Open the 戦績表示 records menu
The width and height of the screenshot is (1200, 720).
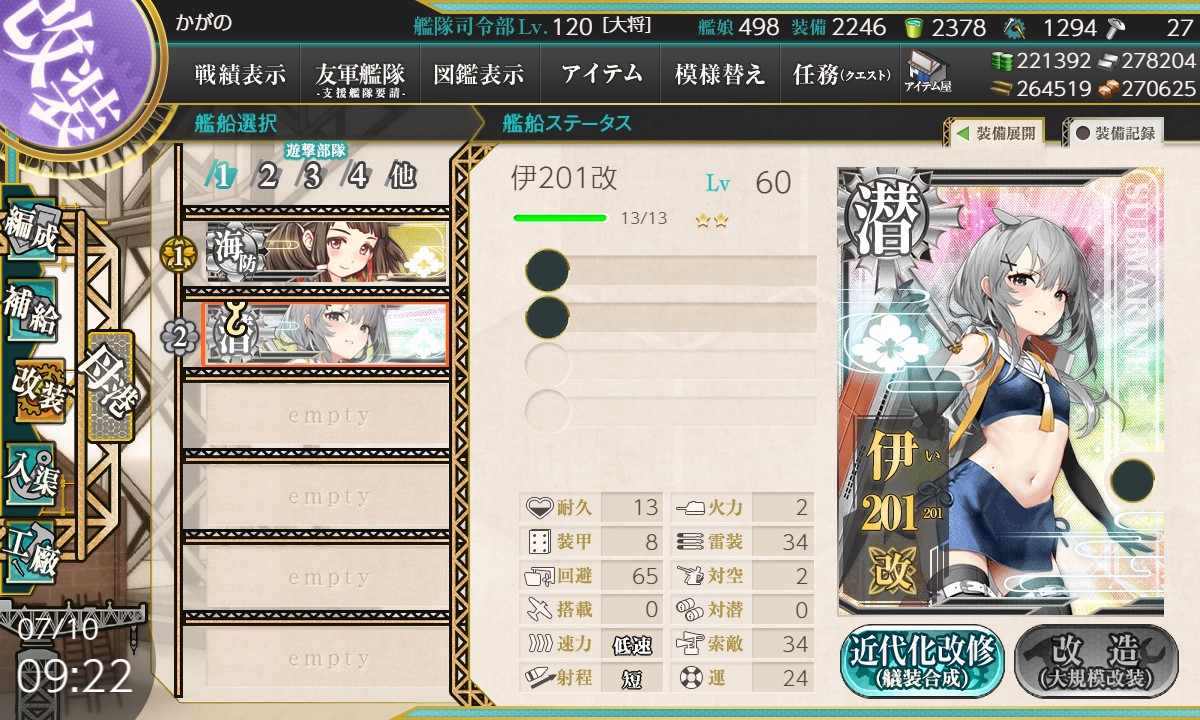click(x=240, y=74)
